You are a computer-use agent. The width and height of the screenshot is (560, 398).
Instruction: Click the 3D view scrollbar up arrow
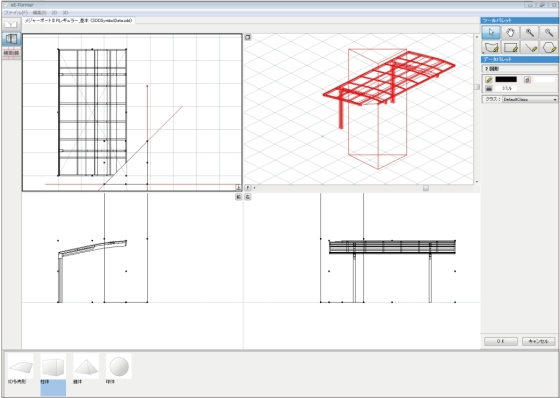[477, 36]
